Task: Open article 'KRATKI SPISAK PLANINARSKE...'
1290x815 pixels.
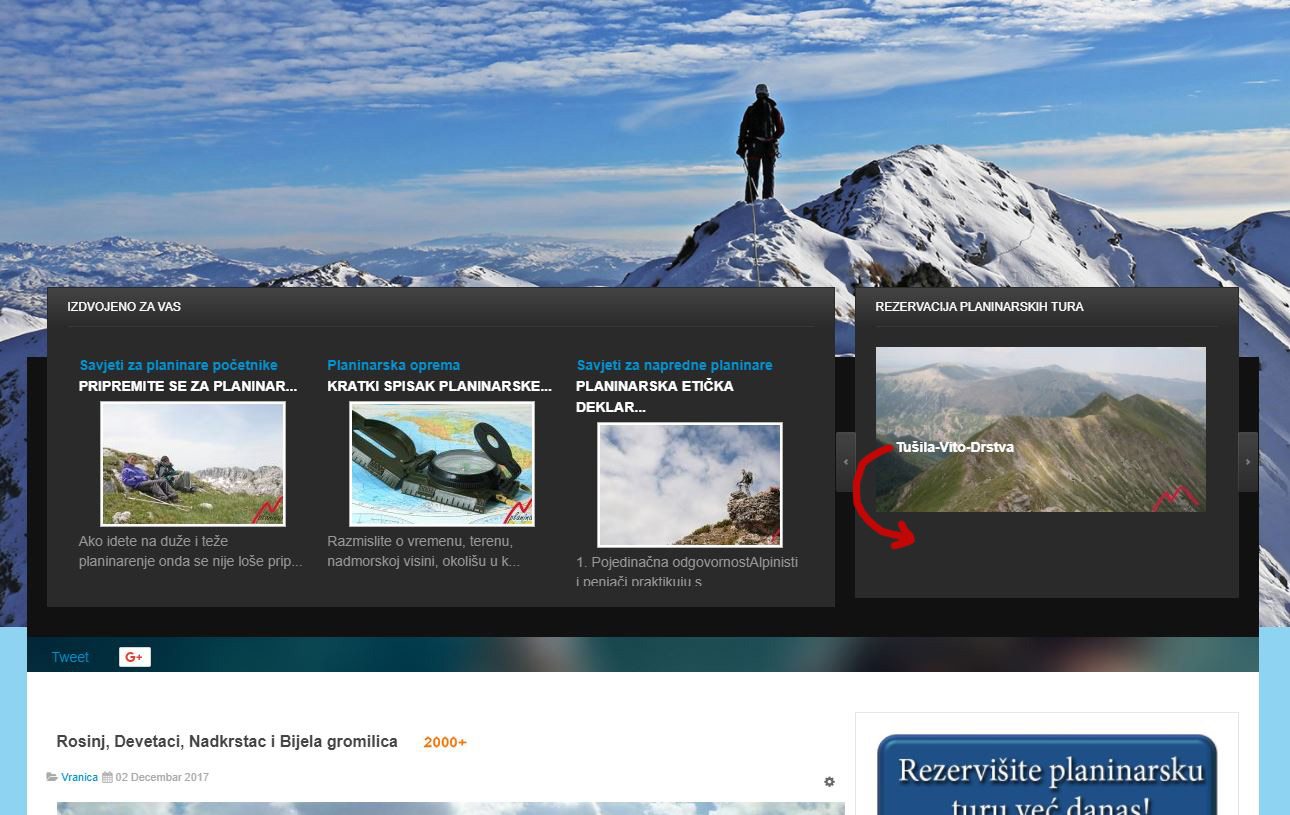Action: (x=440, y=386)
